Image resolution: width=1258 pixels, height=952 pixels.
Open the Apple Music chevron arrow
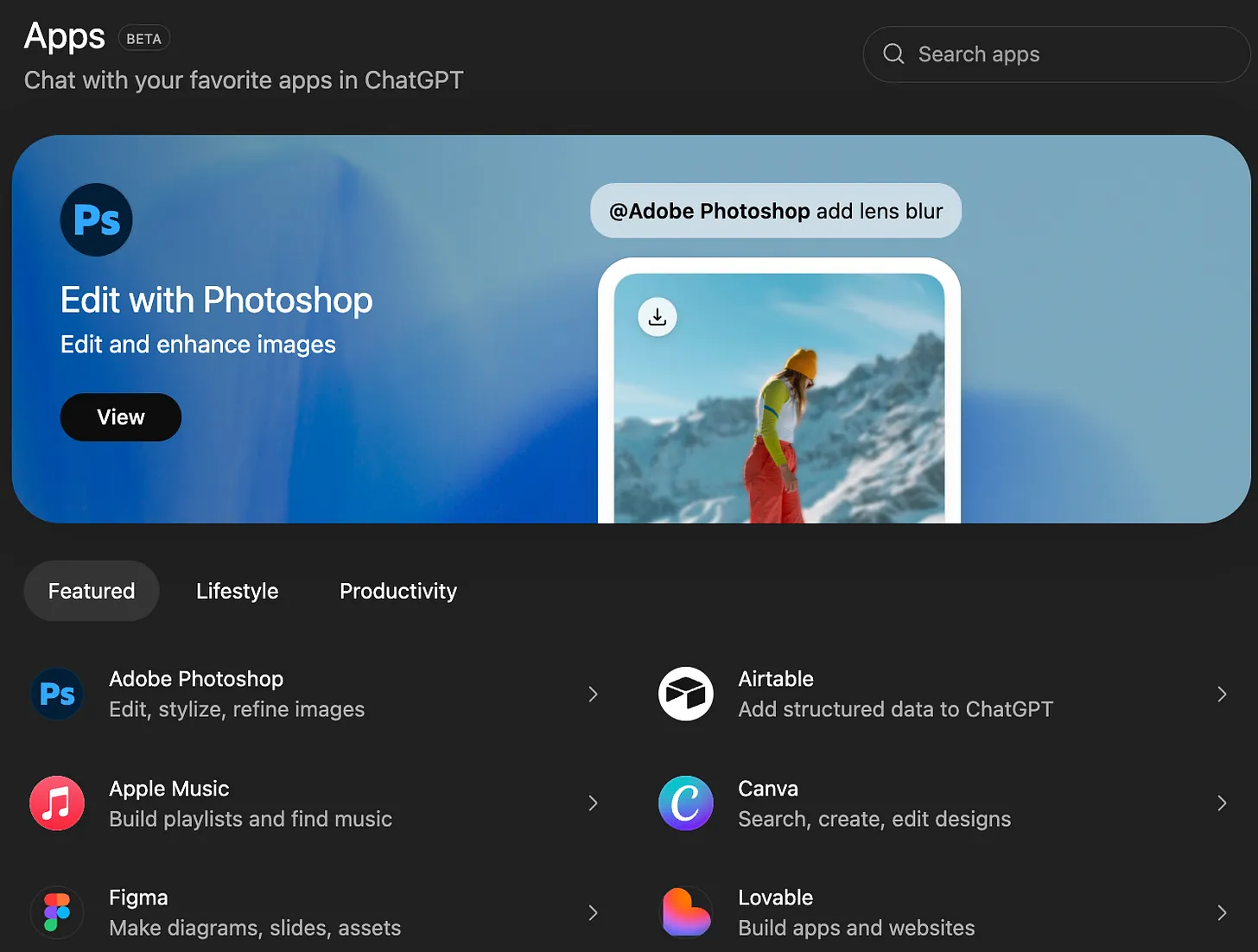(x=593, y=803)
